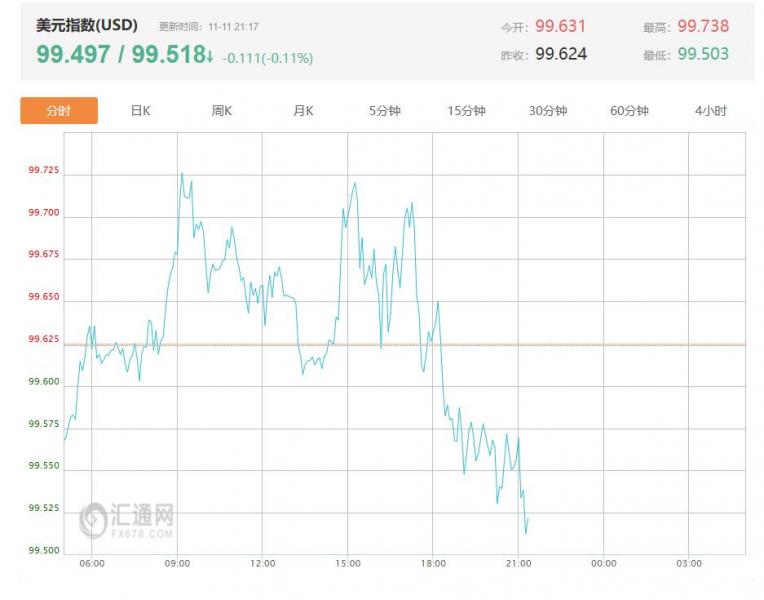This screenshot has height=600, width=764.
Task: Open the 周K weekly chart tab
Action: click(x=221, y=111)
